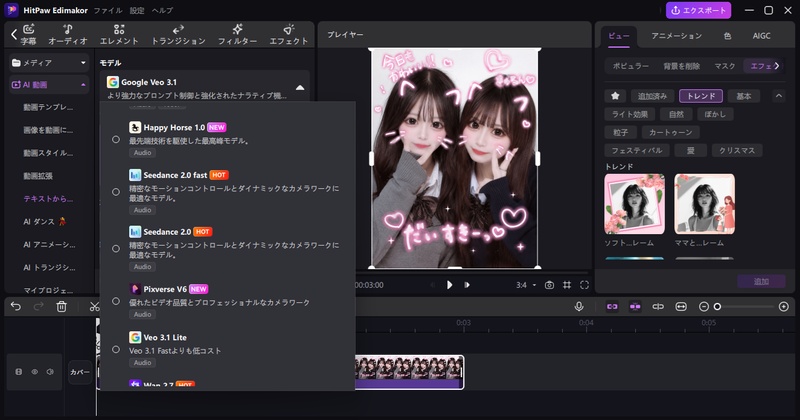Image resolution: width=800 pixels, height=420 pixels.
Task: Play the preview video
Action: coord(449,285)
